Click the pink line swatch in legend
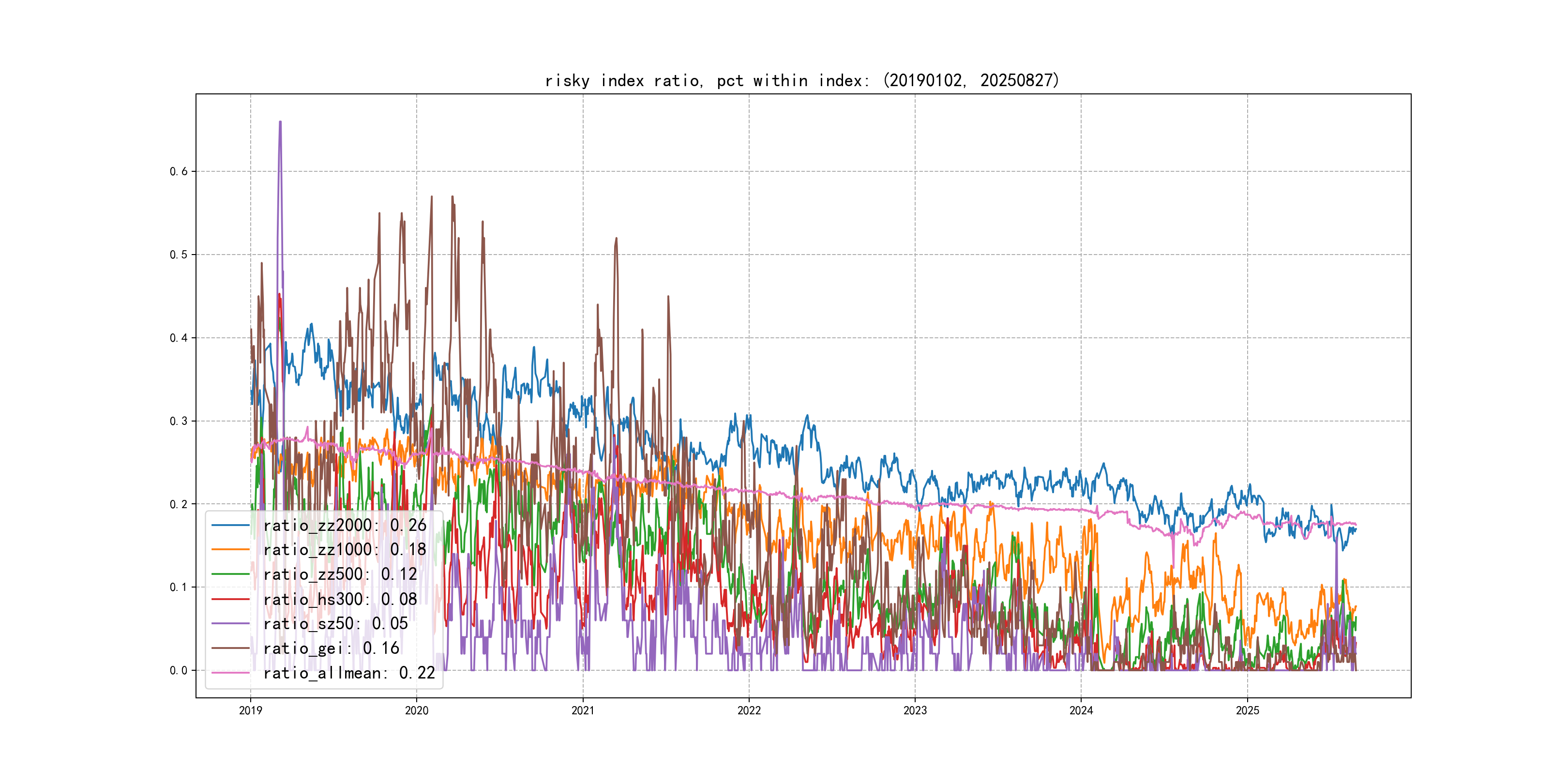The width and height of the screenshot is (1568, 784). (x=231, y=673)
